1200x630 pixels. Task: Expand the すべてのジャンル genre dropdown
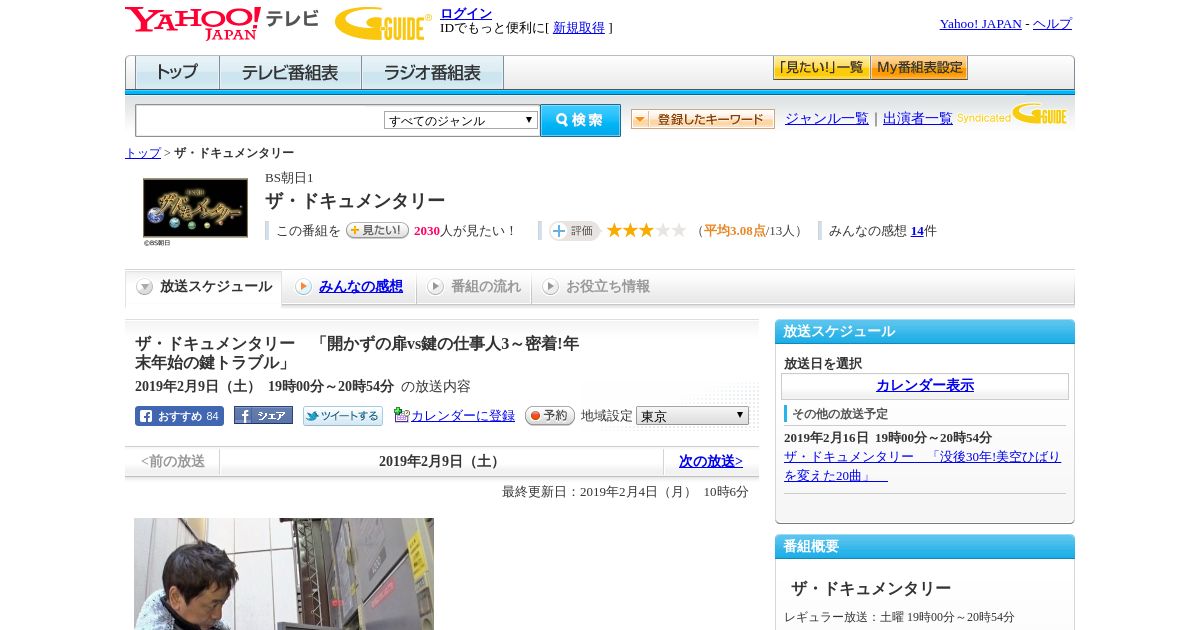pyautogui.click(x=461, y=120)
